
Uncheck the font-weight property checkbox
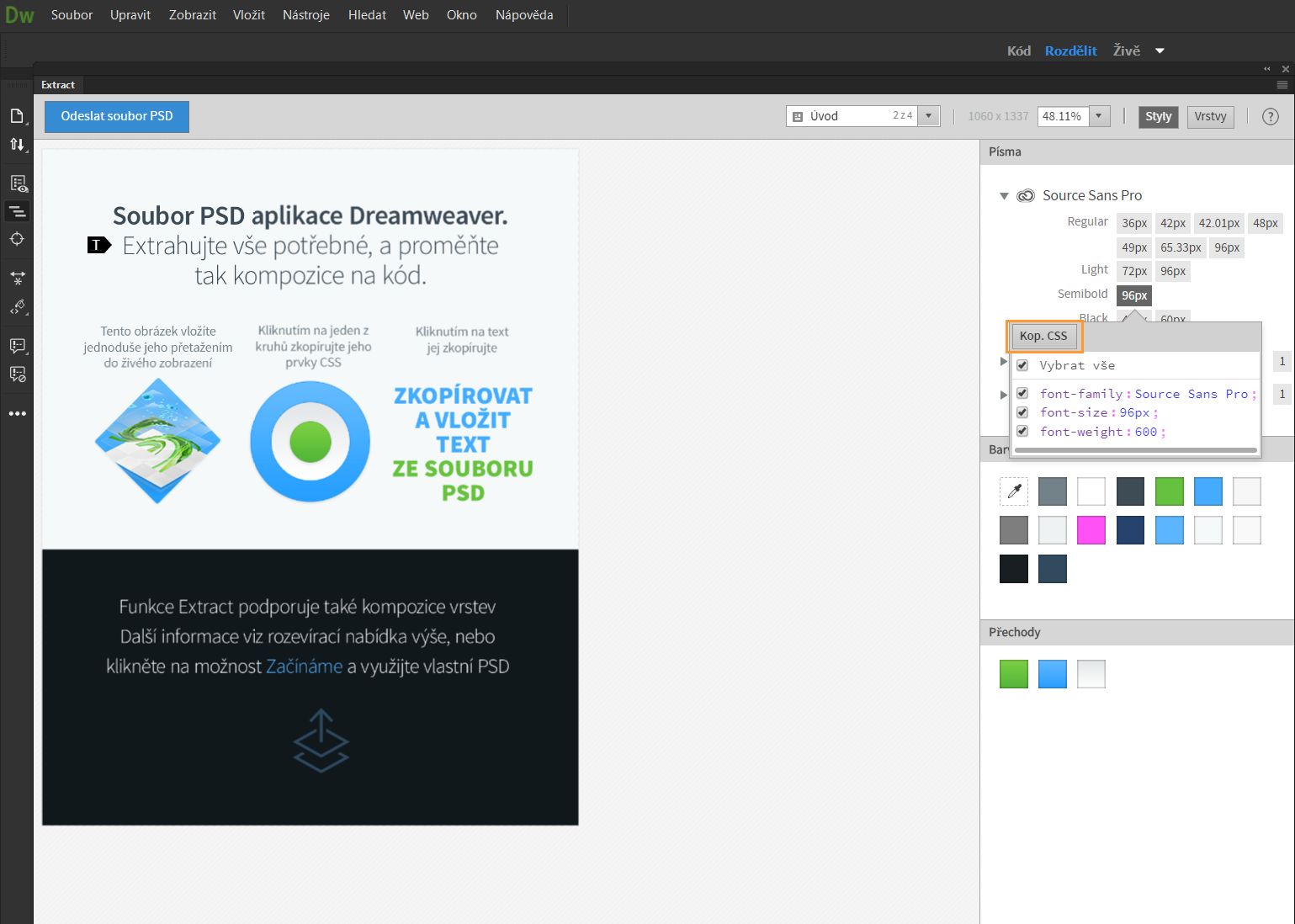(x=1022, y=432)
